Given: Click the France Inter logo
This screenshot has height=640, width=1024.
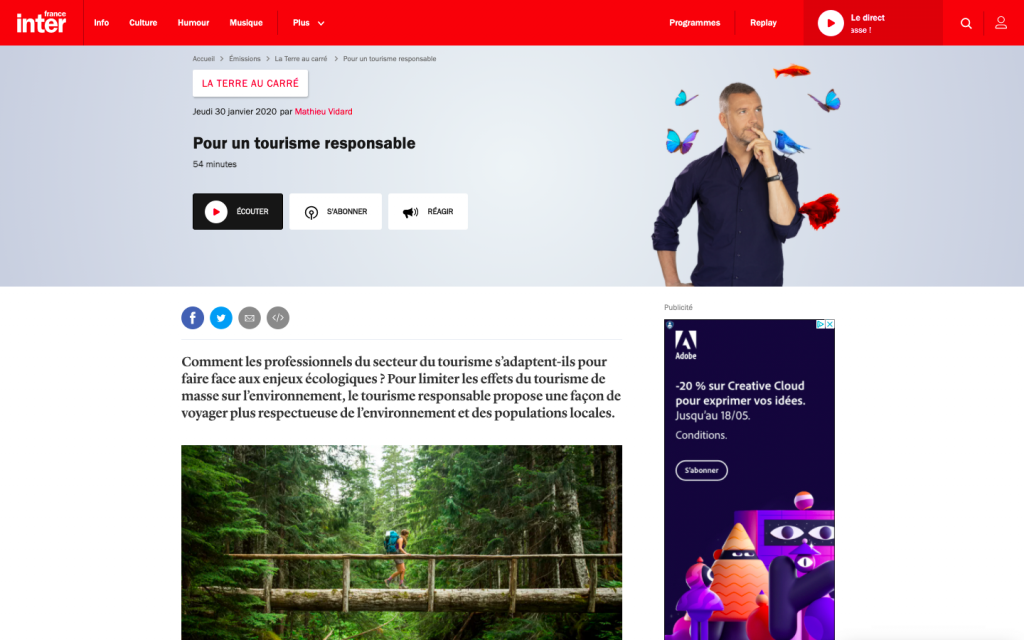Looking at the screenshot, I should pos(41,22).
